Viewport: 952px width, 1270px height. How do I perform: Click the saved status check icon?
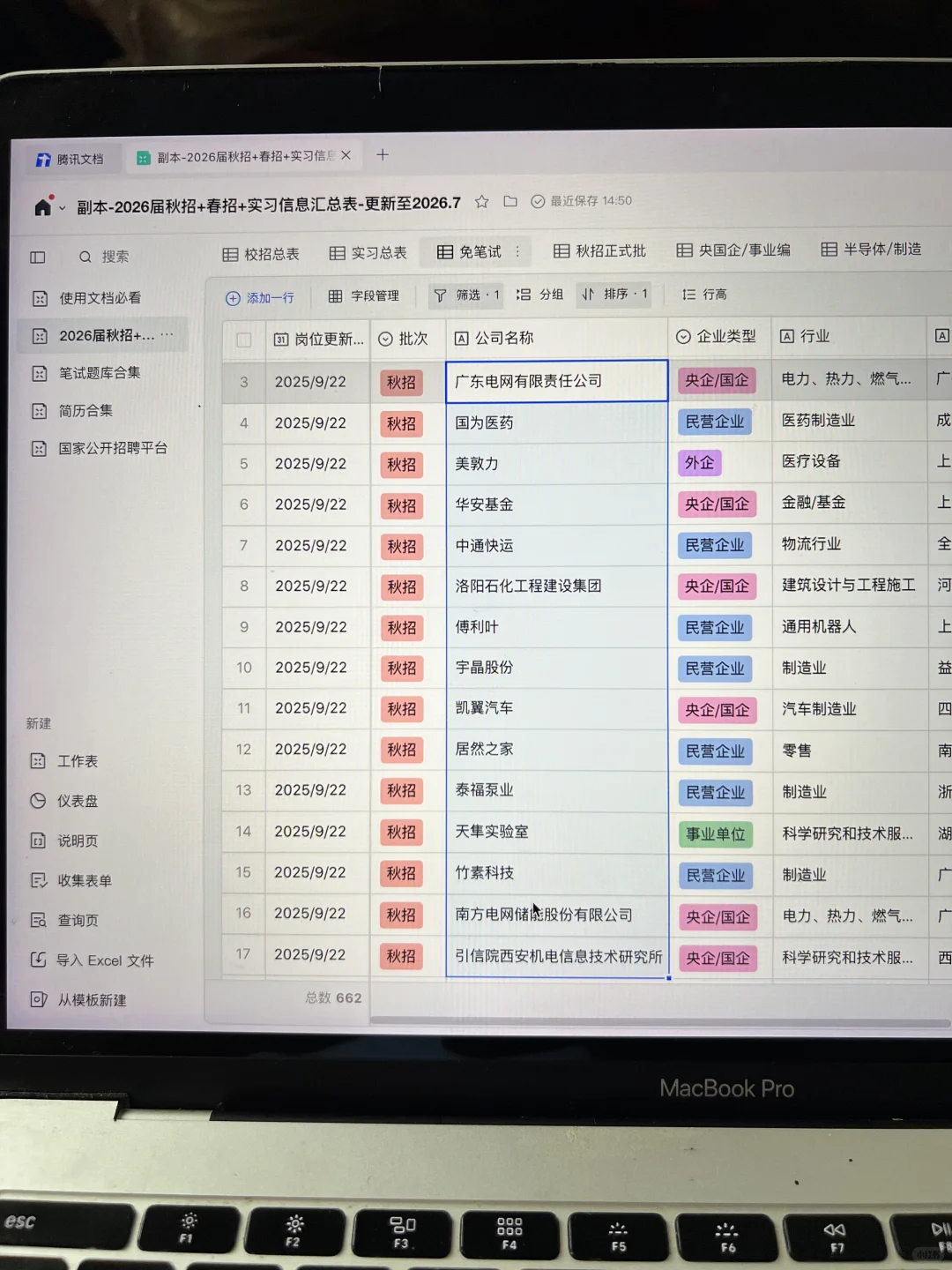538,201
